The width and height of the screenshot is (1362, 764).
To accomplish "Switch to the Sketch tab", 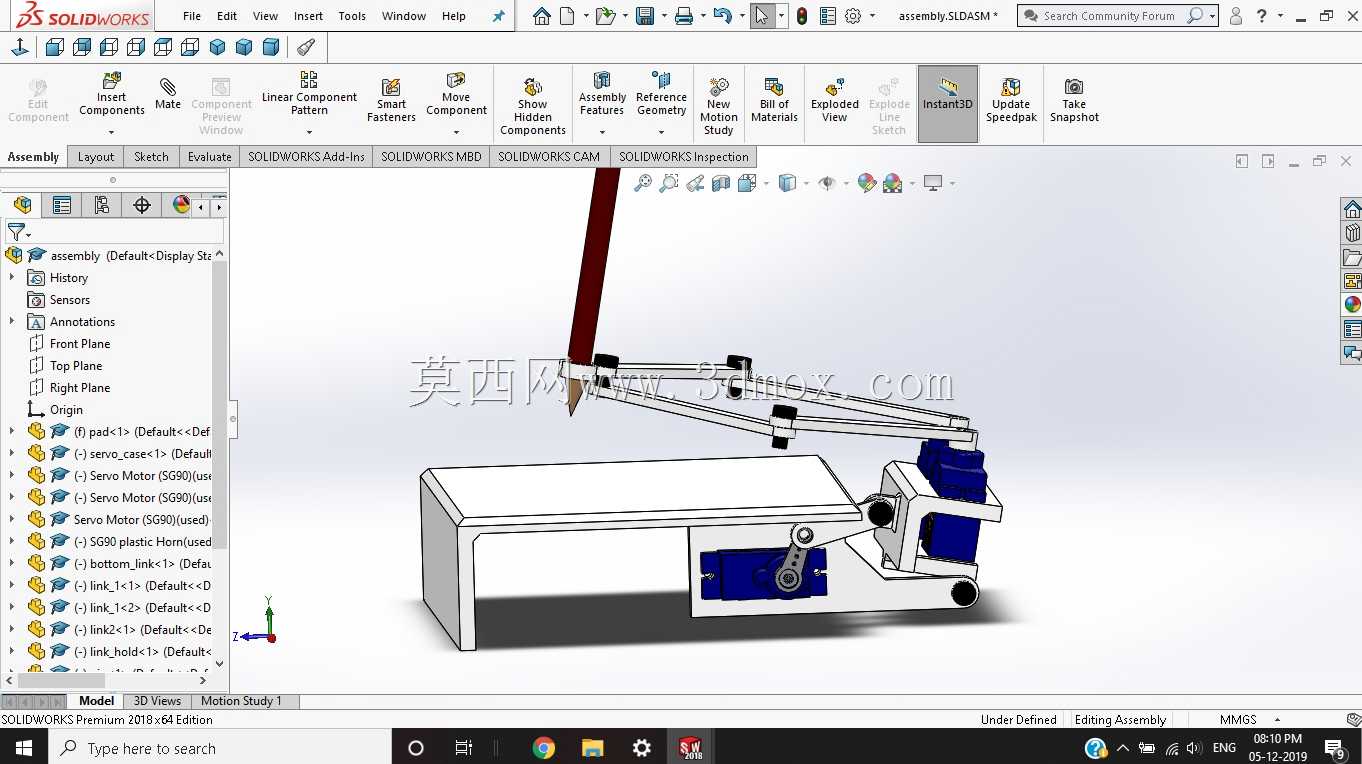I will 151,157.
